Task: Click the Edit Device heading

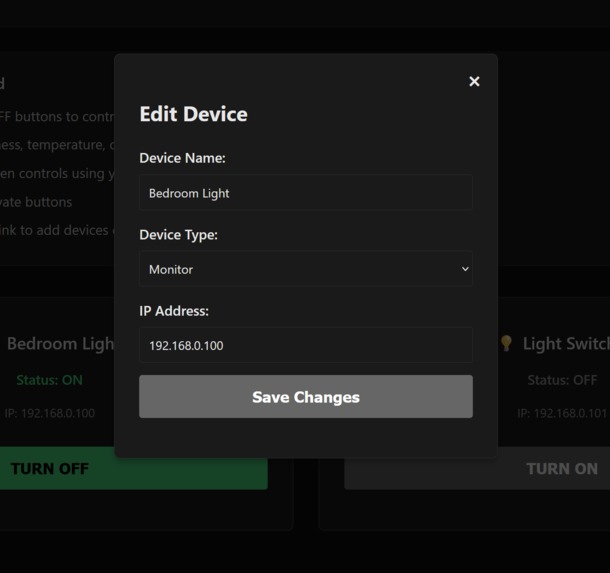Action: (193, 114)
